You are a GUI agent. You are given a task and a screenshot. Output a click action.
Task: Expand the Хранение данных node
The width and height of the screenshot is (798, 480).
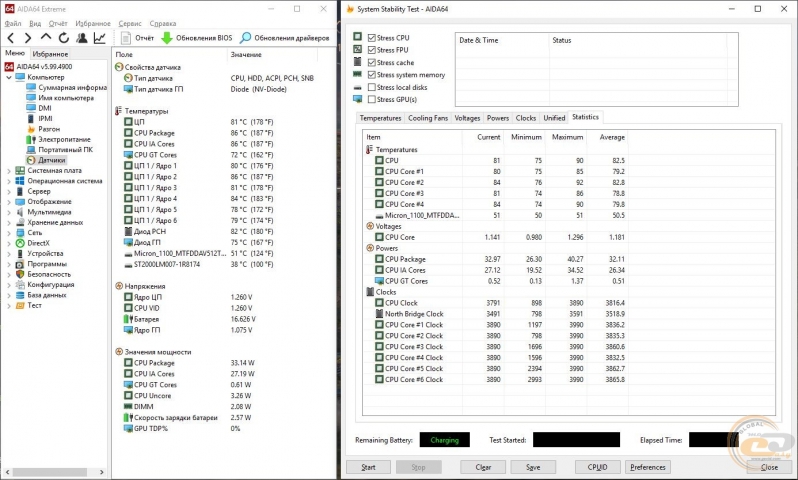[x=9, y=222]
